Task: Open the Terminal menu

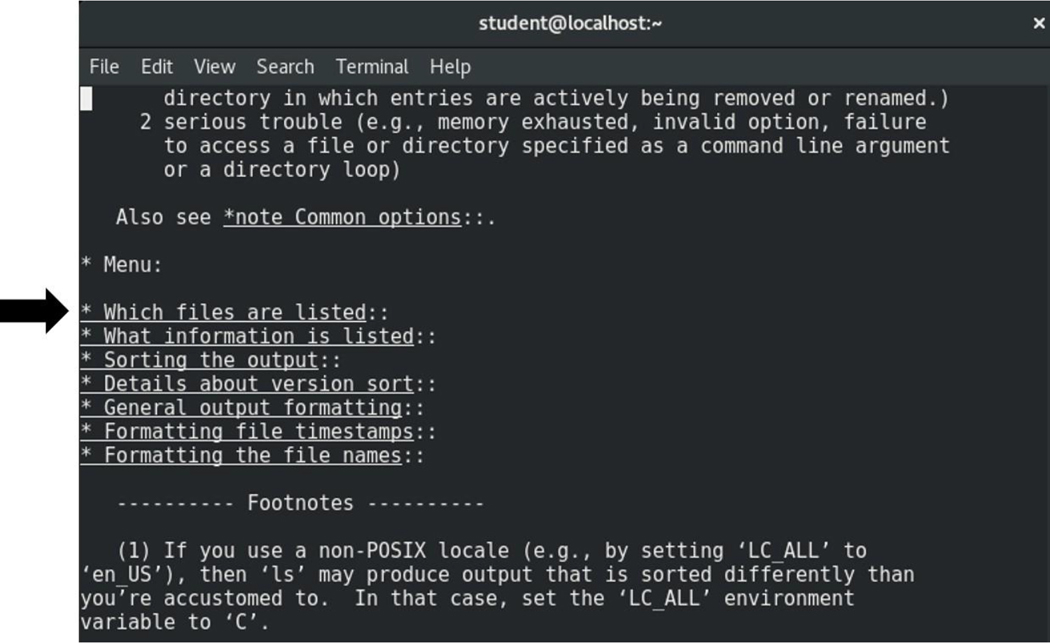Action: coord(372,67)
